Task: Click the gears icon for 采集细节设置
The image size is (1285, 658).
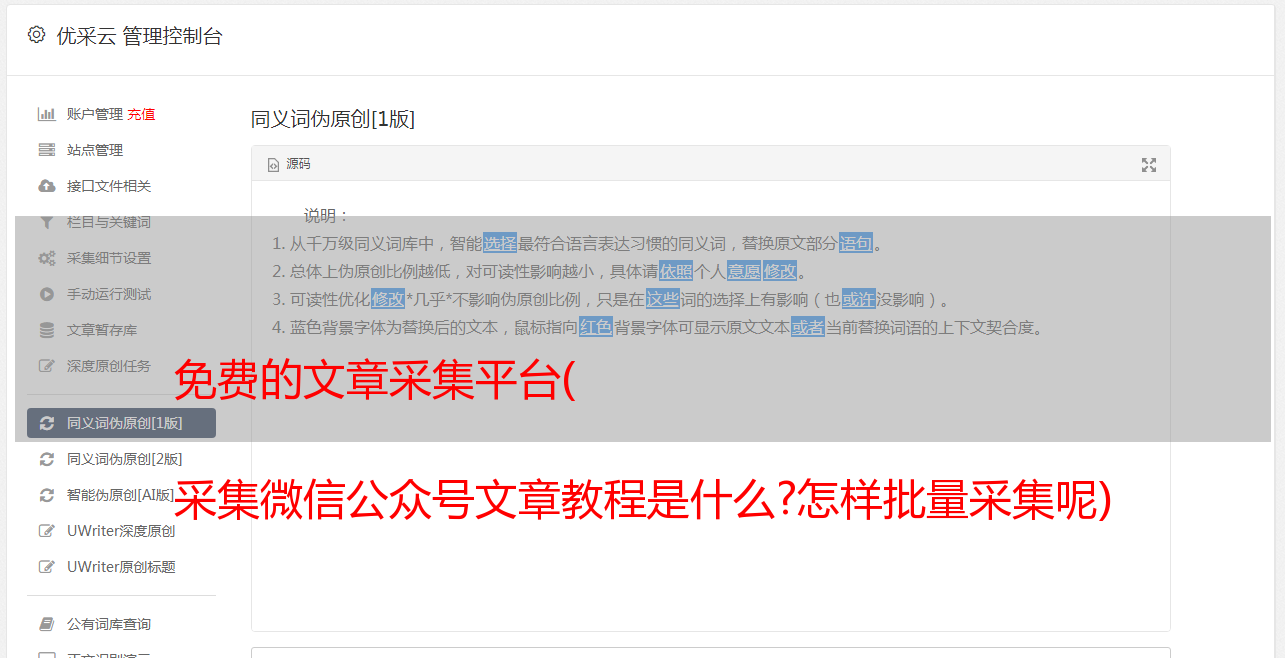Action: pyautogui.click(x=46, y=258)
